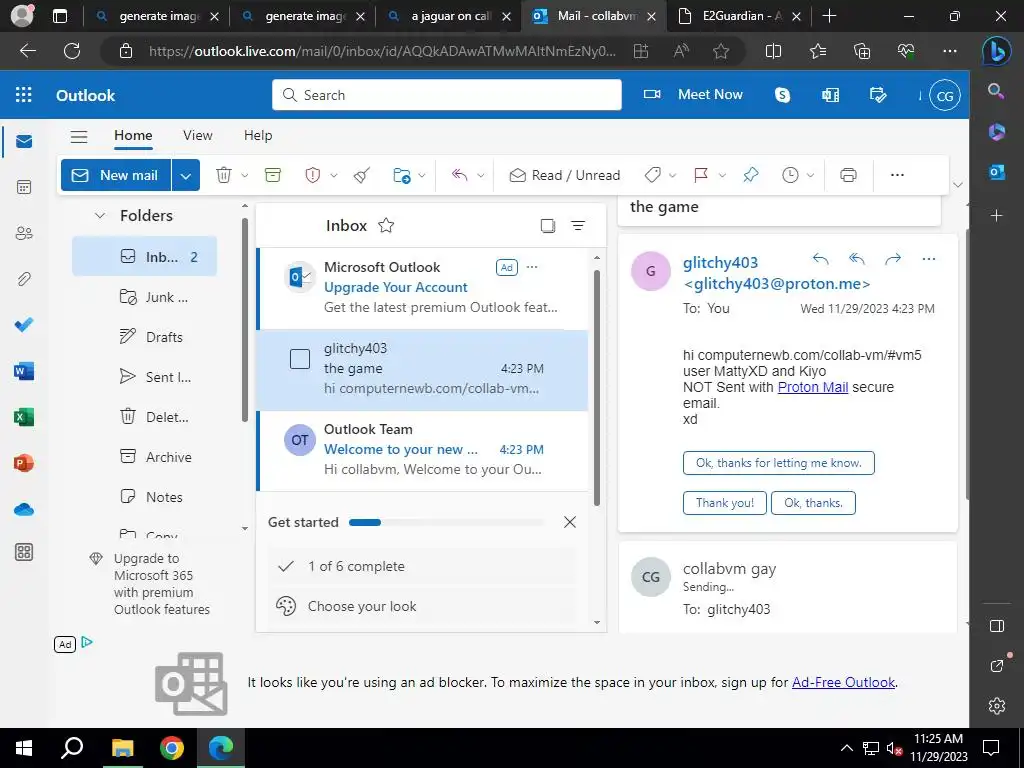
Task: Open Files attachment icon in left rail
Action: pyautogui.click(x=24, y=279)
